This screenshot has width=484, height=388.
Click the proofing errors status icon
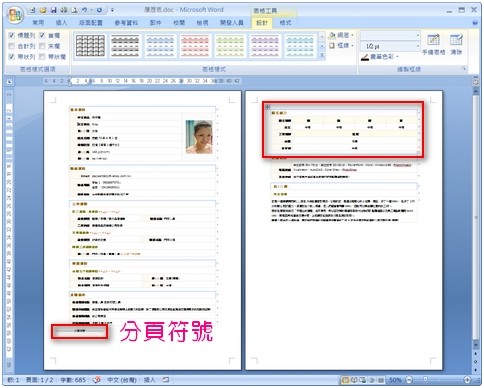click(97, 380)
